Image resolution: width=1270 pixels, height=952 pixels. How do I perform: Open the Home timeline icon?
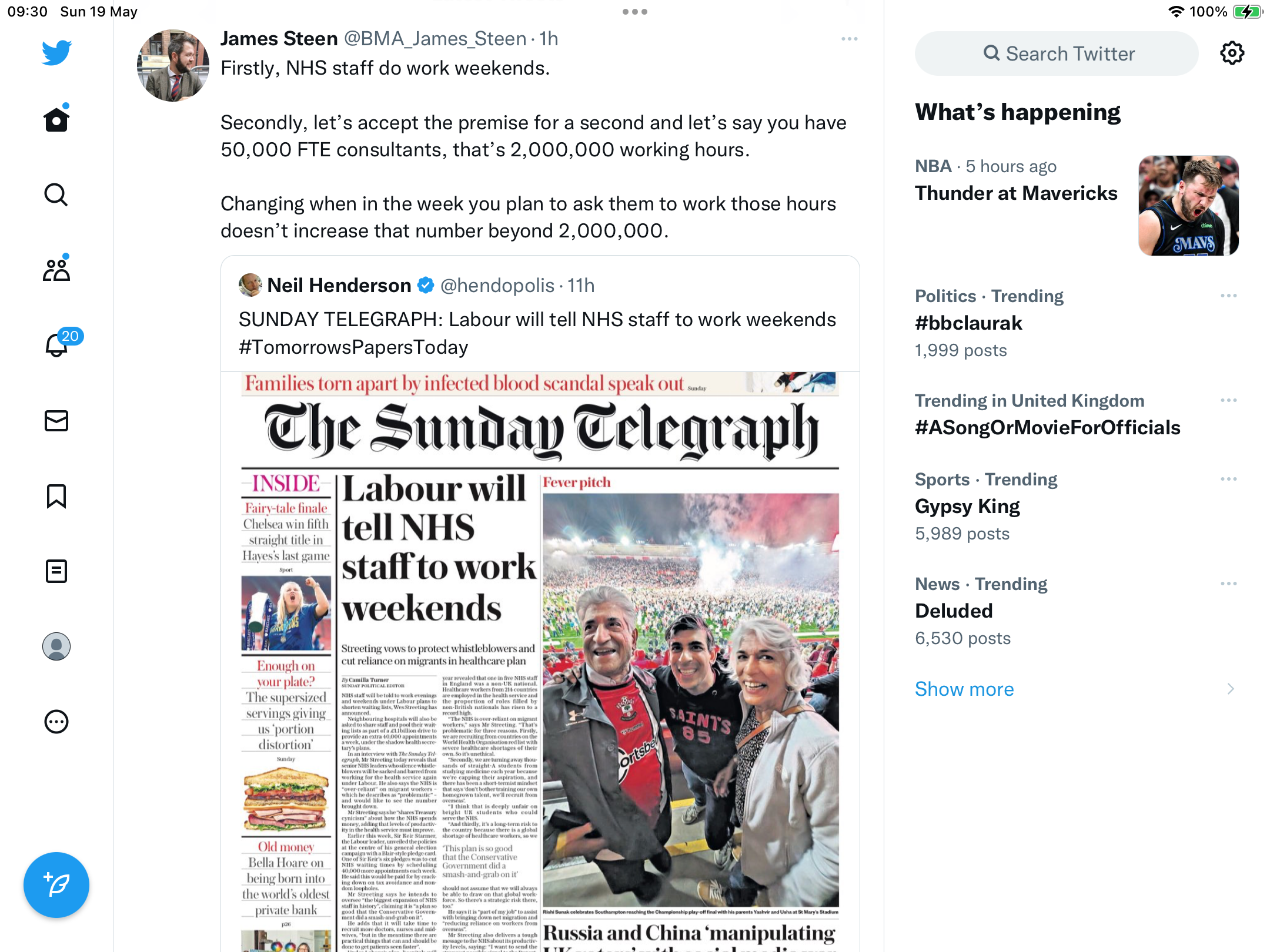[x=56, y=119]
